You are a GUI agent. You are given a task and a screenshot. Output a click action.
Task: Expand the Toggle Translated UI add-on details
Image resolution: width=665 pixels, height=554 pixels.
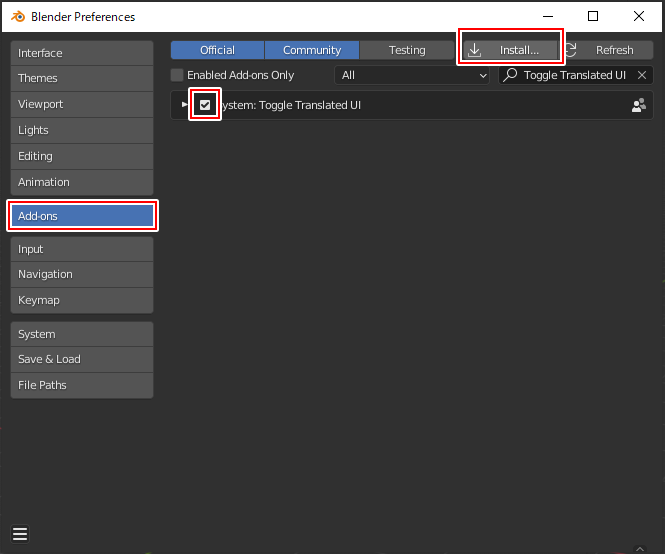tap(184, 105)
